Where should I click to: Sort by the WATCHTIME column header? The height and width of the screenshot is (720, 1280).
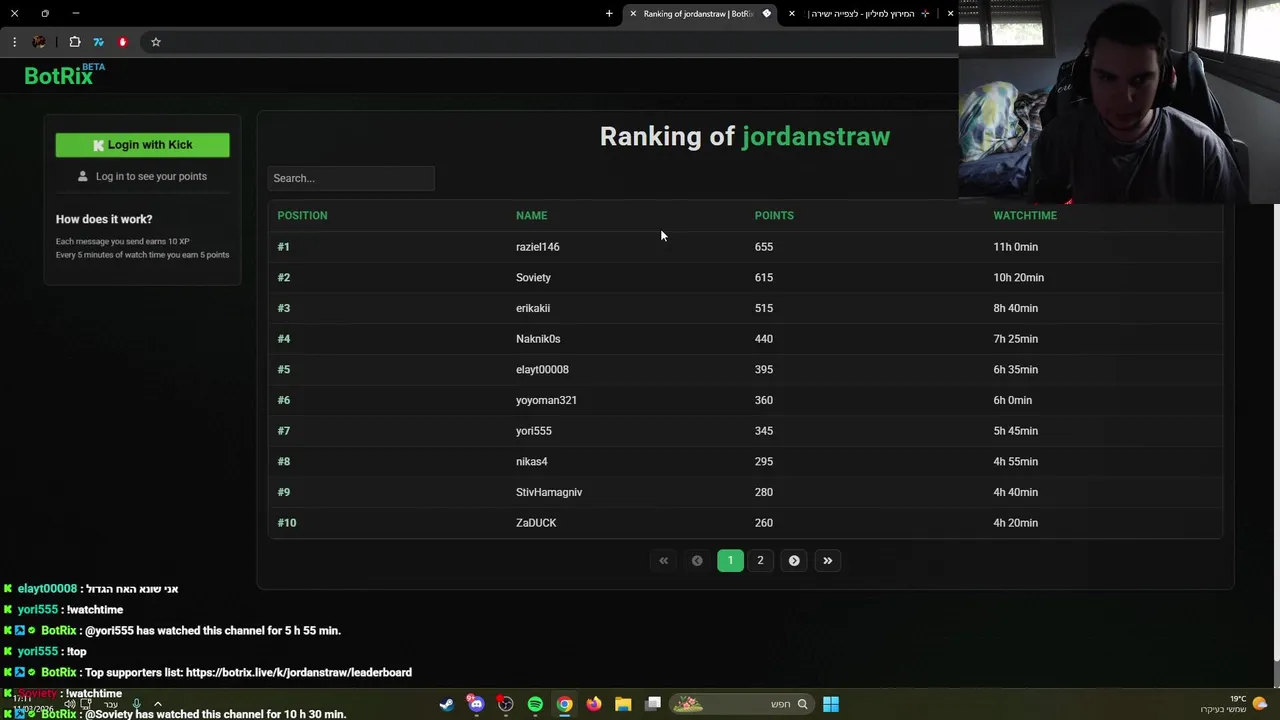[1025, 216]
